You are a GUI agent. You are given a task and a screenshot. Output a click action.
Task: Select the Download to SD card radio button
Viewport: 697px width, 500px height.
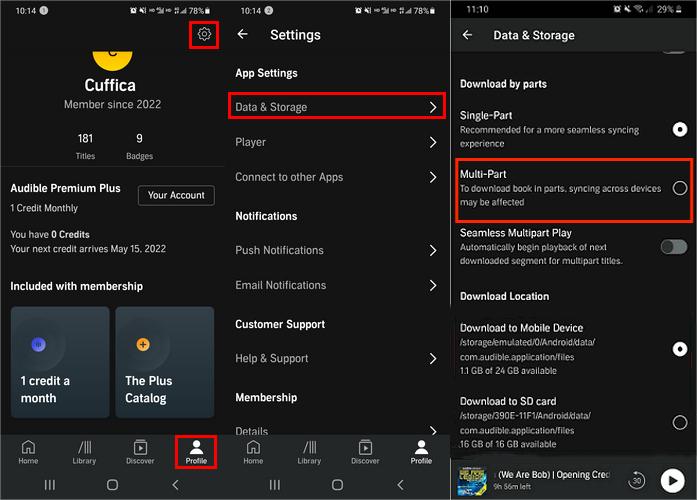(680, 422)
